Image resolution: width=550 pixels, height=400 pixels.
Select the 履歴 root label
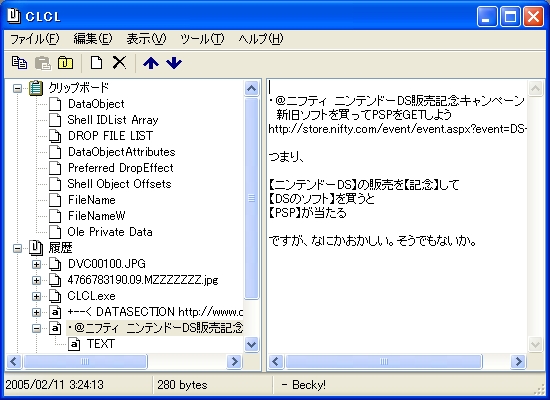[60, 248]
